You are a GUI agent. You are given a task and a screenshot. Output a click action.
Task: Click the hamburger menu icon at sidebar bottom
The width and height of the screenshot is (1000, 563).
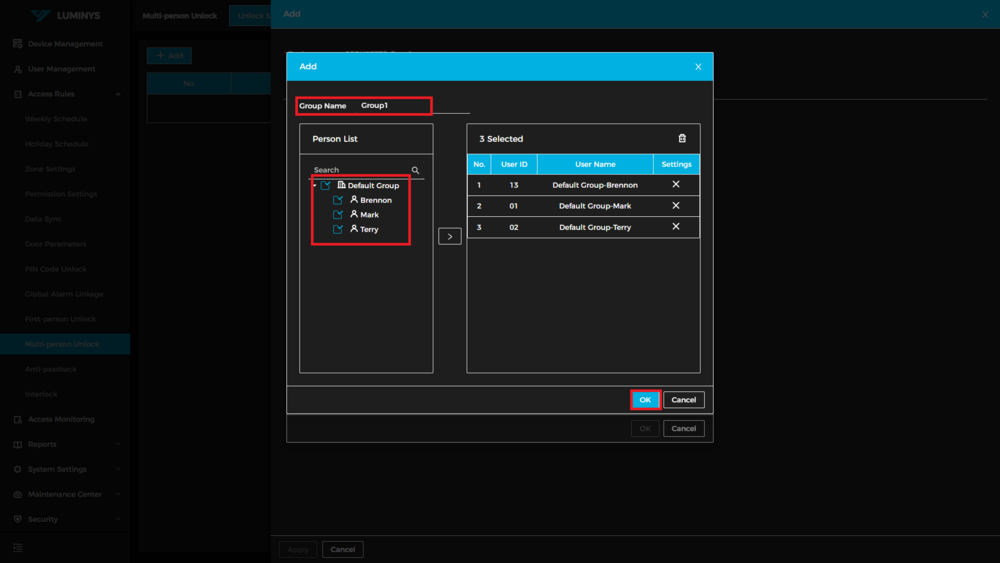tap(18, 548)
